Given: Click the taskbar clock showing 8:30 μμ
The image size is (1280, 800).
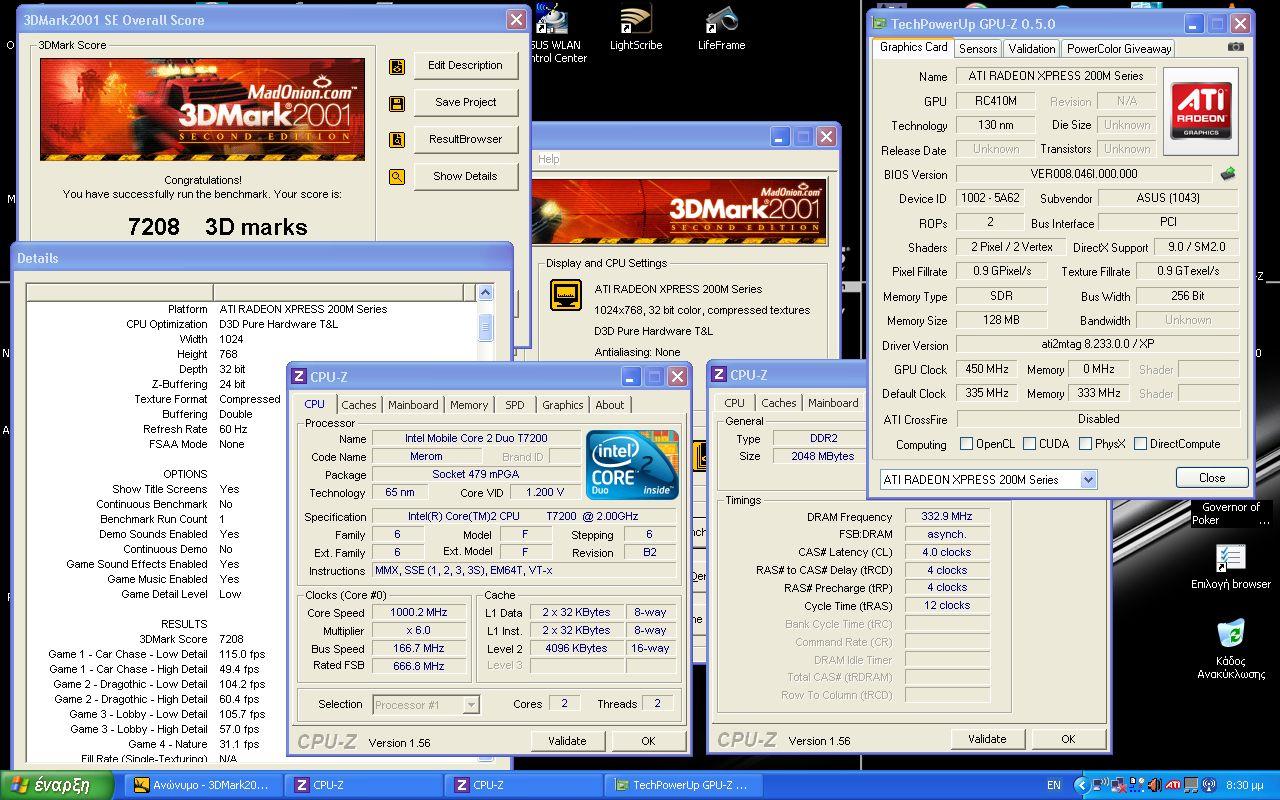Looking at the screenshot, I should pos(1244,785).
